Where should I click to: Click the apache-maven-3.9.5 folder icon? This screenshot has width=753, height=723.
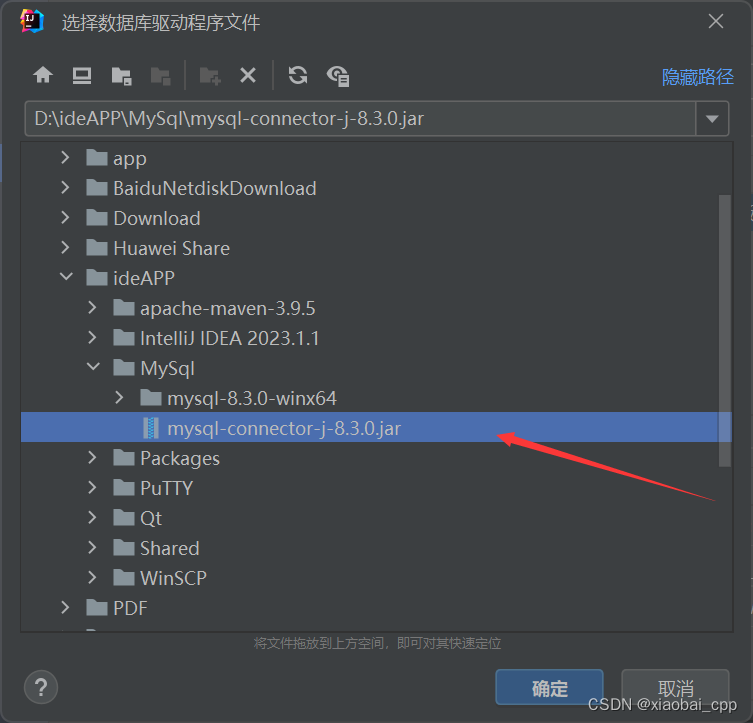pos(123,308)
